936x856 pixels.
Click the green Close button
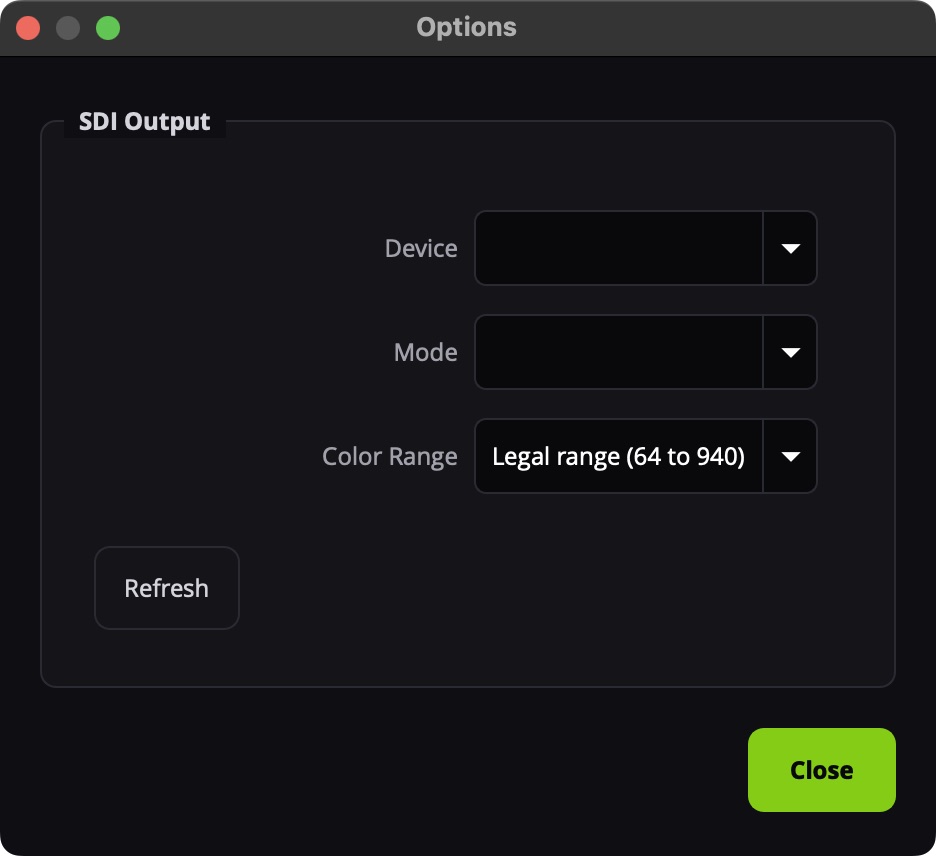click(821, 769)
